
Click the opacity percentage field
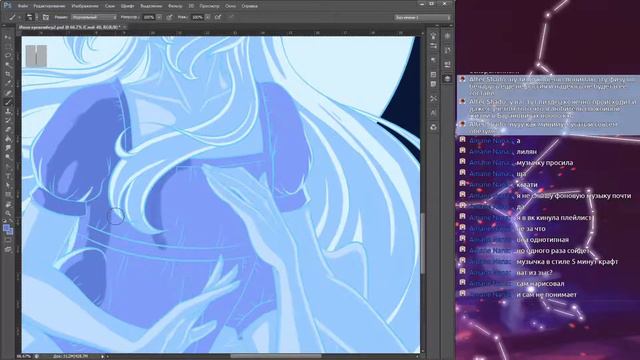(149, 17)
